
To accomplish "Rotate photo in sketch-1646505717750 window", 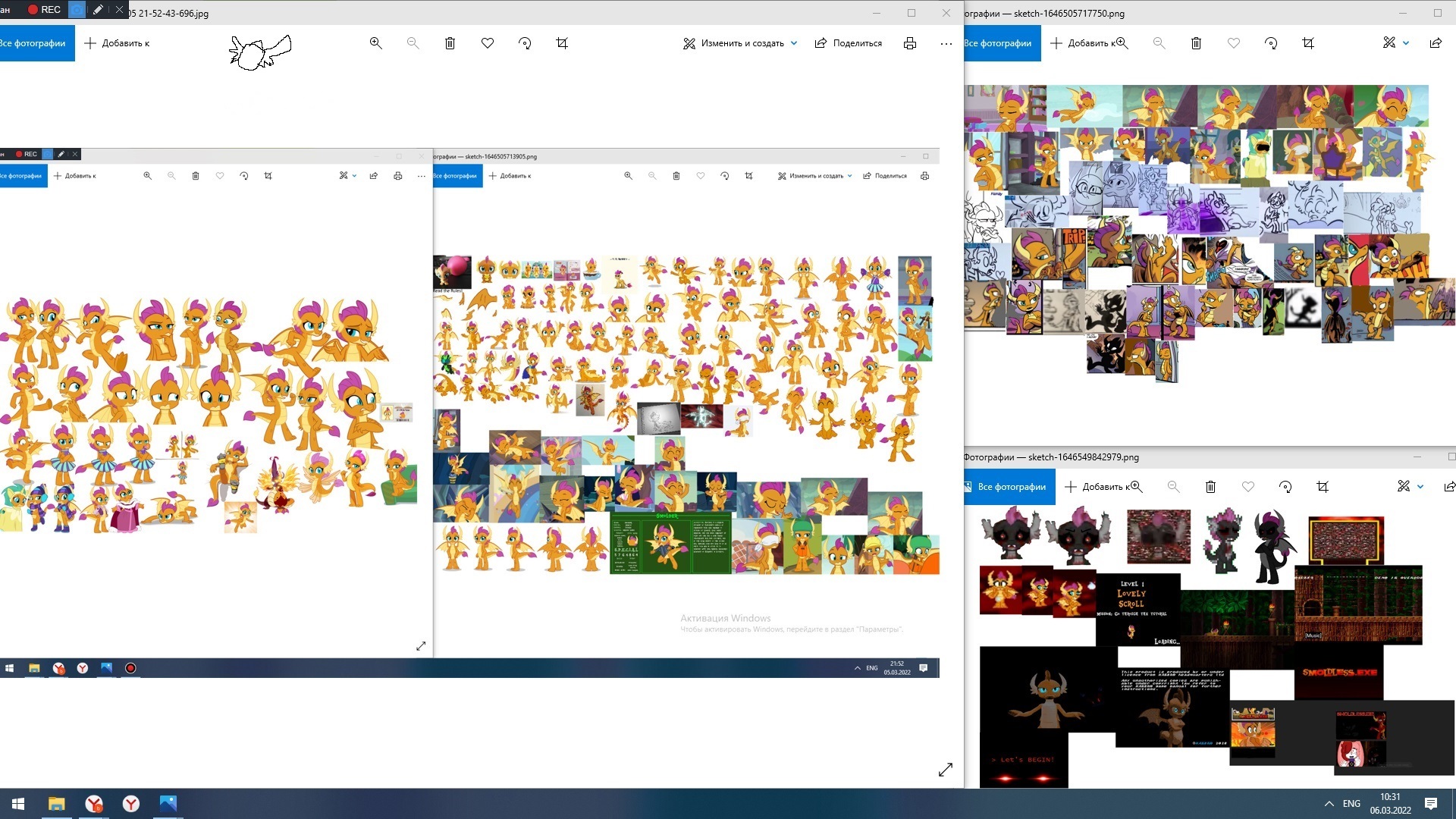I will (x=1271, y=43).
